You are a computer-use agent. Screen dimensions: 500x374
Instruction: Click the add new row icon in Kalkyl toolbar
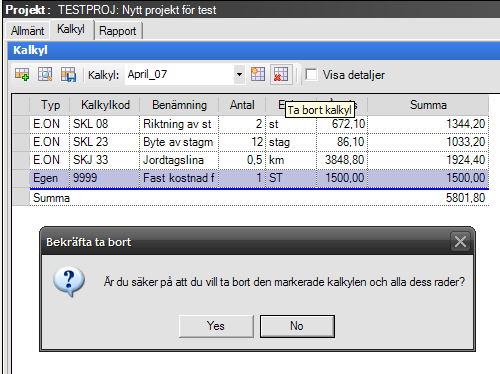(22, 74)
